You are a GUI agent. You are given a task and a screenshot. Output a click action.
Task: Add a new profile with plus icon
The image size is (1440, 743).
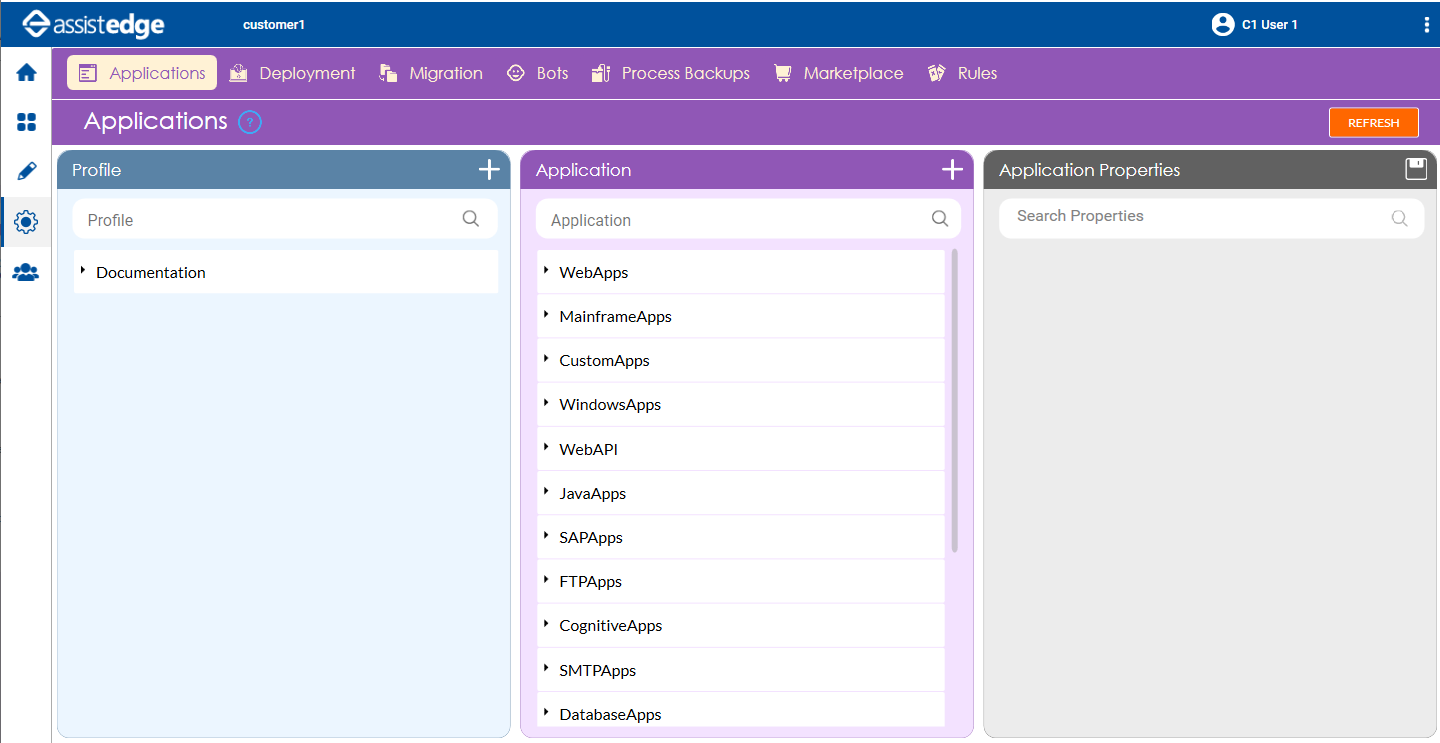coord(489,170)
